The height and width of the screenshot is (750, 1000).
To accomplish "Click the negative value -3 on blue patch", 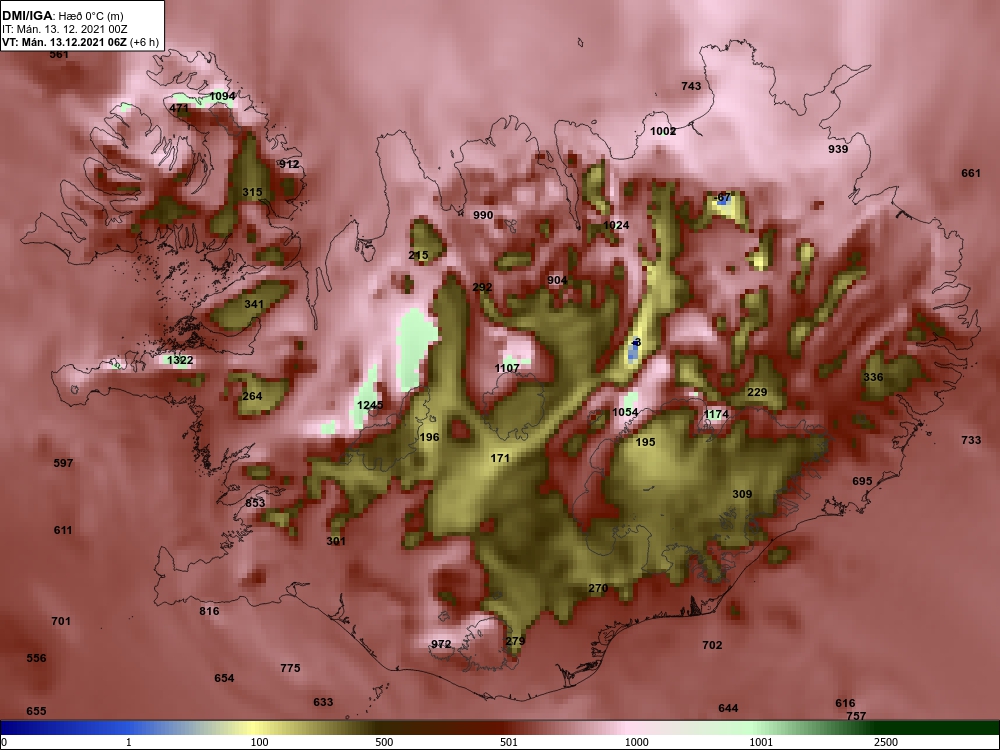I will pyautogui.click(x=635, y=342).
